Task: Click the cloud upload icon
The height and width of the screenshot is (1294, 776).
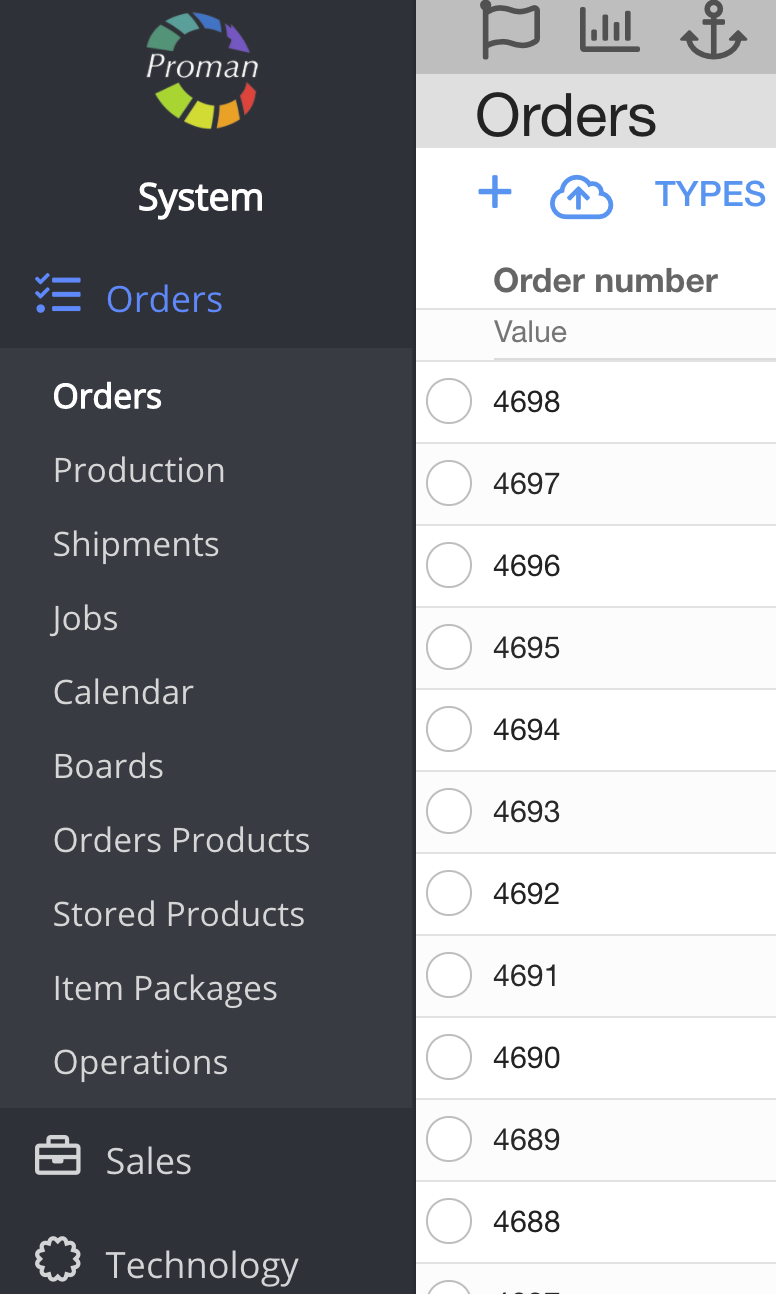Action: (581, 197)
